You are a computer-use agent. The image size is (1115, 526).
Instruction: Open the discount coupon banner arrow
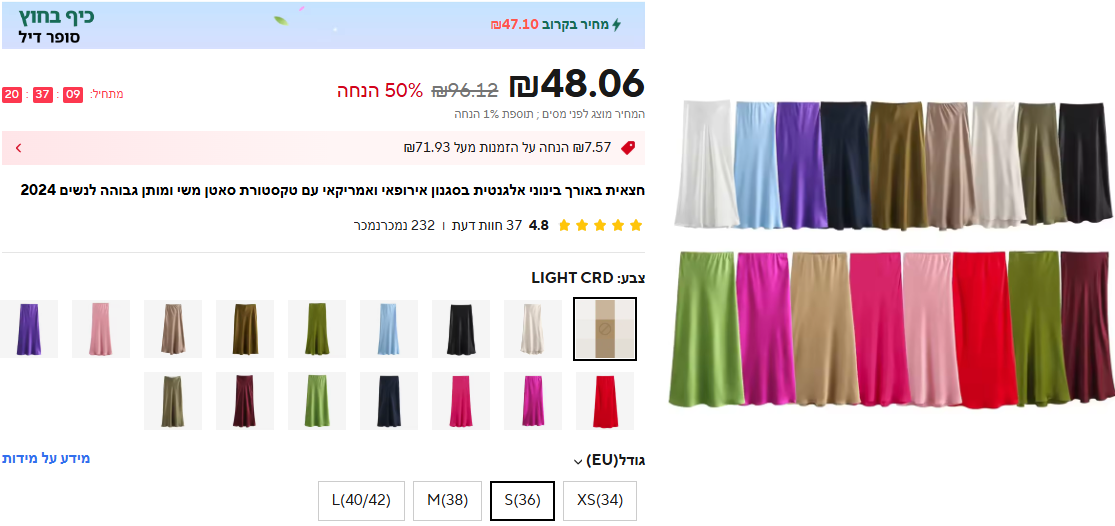pos(18,148)
